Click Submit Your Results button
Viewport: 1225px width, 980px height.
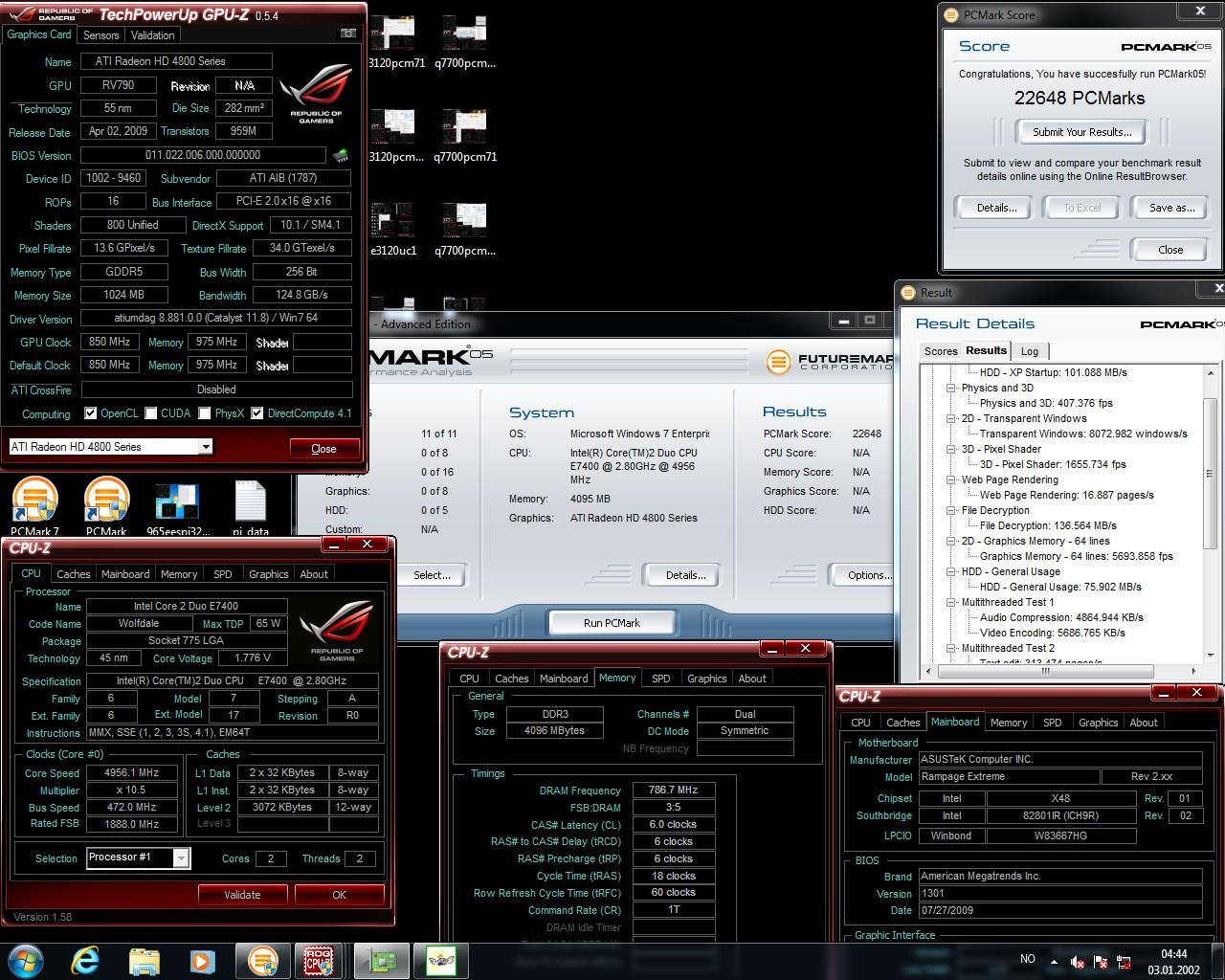1082,132
